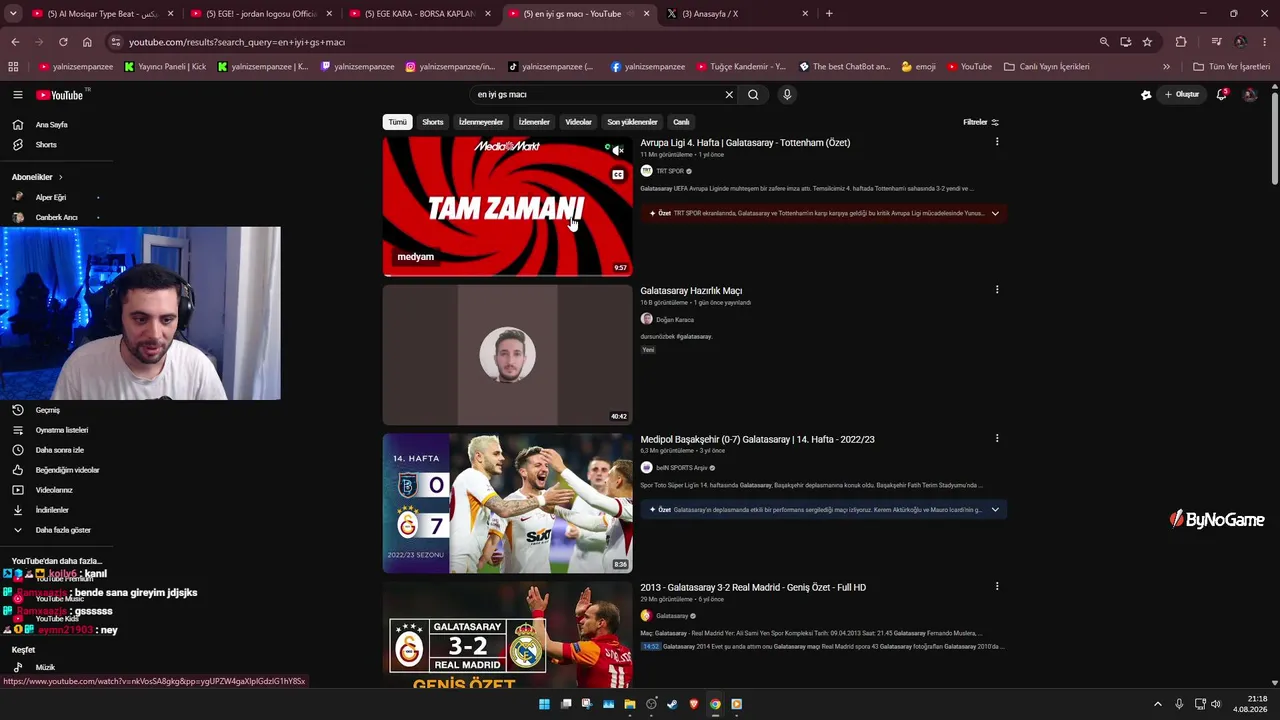Open the YouTube guide hamburger menu
This screenshot has height=720, width=1280.
[18, 95]
